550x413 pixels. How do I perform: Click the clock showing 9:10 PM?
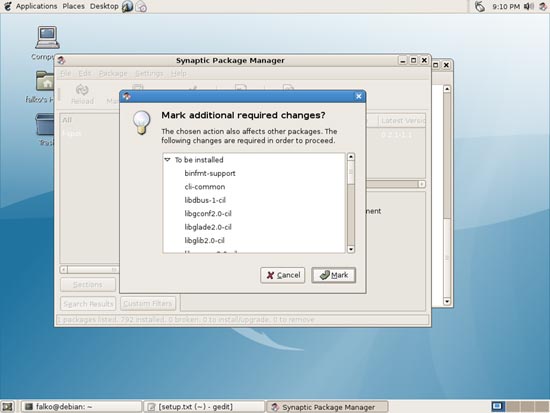point(506,7)
